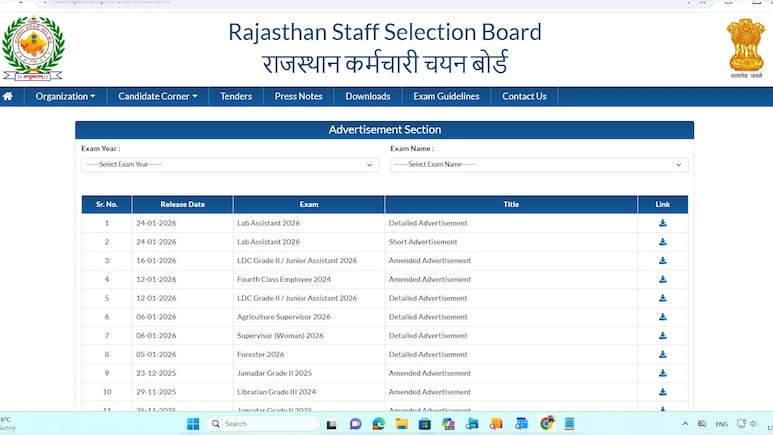The image size is (773, 435).
Task: Go to the Downloads page
Action: 368,96
